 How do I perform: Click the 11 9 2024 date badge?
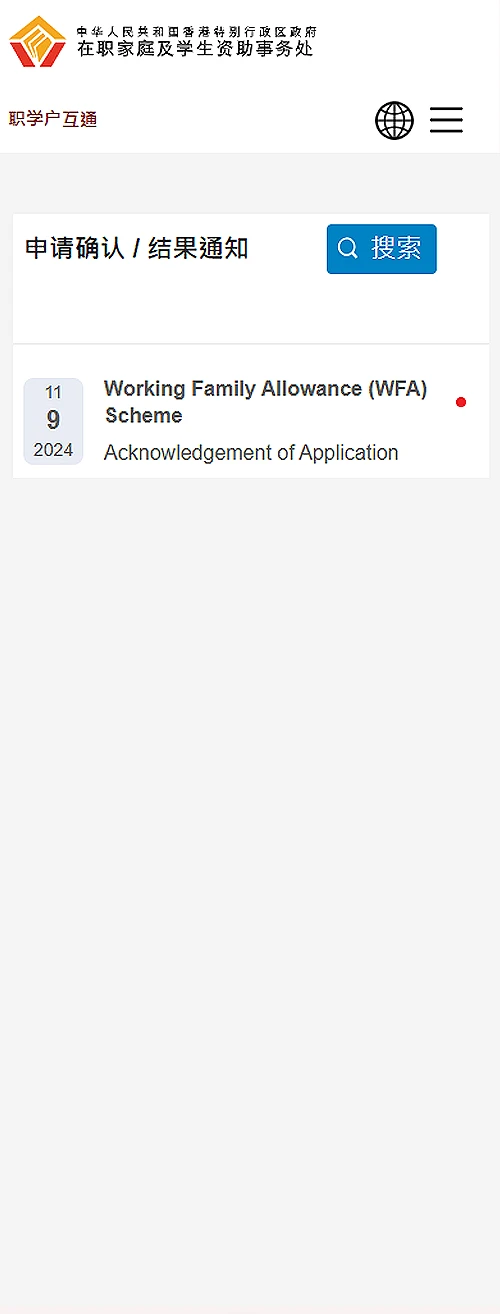(x=53, y=421)
